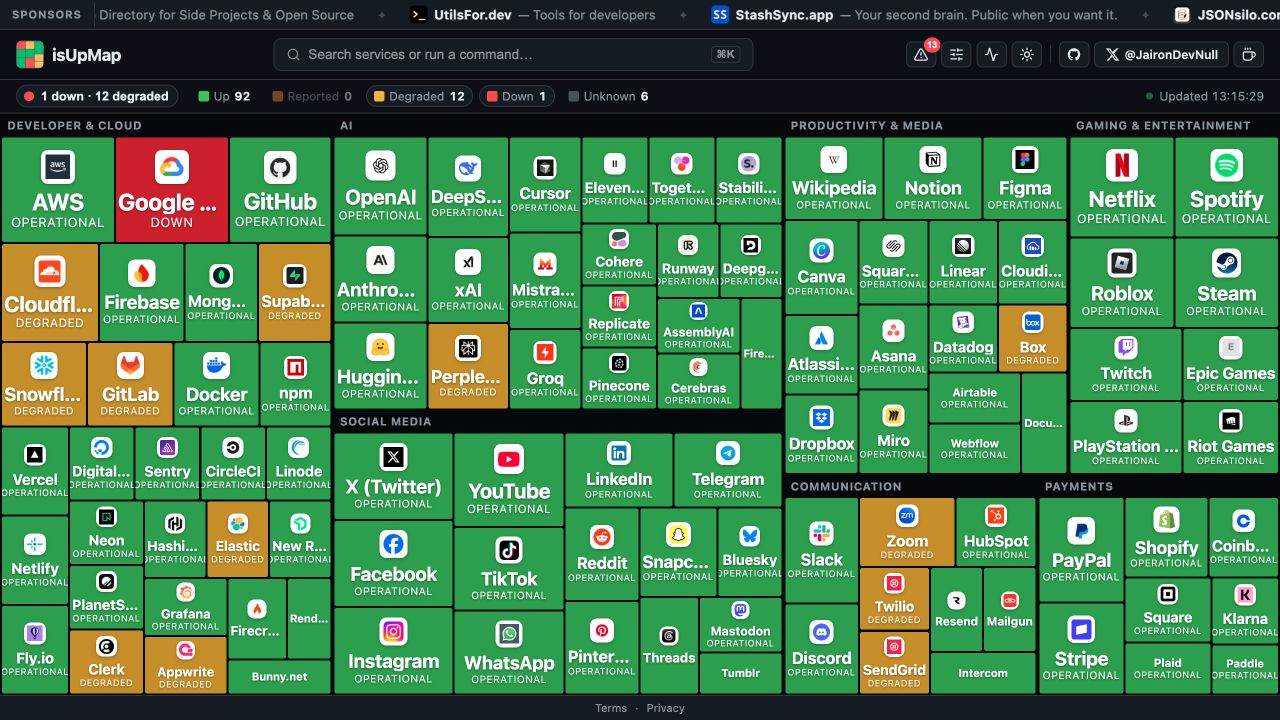Open the @JaironDevNull X profile link
The image size is (1280, 720).
[x=1161, y=55]
